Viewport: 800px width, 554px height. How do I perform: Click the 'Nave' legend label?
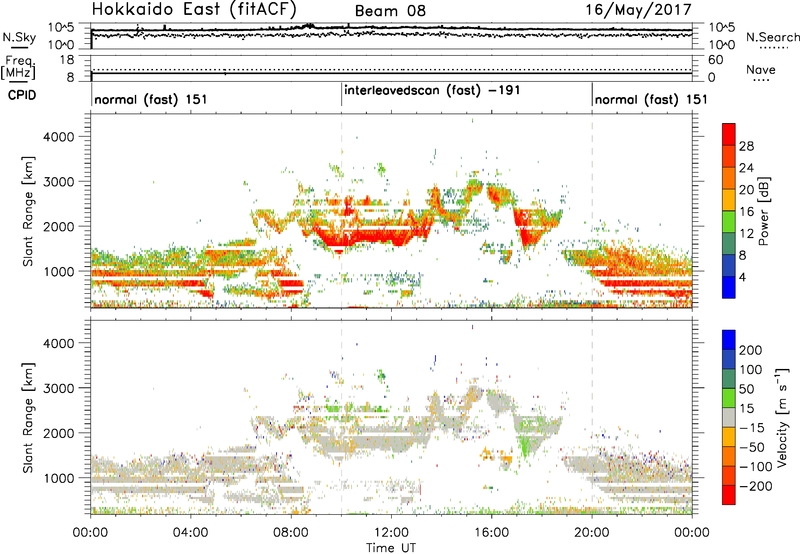pos(761,70)
